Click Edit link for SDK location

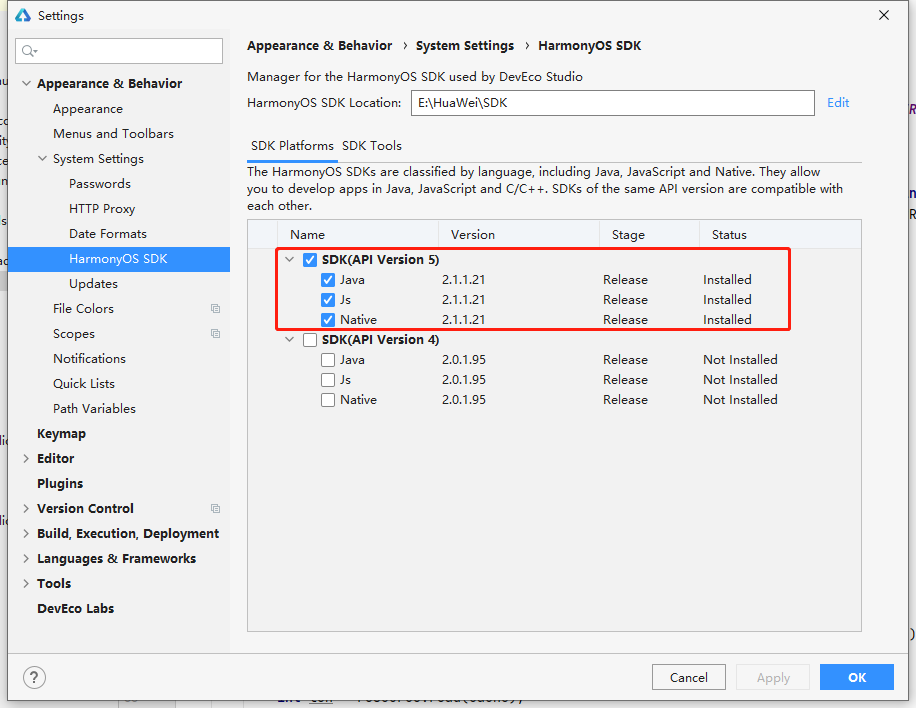(838, 103)
